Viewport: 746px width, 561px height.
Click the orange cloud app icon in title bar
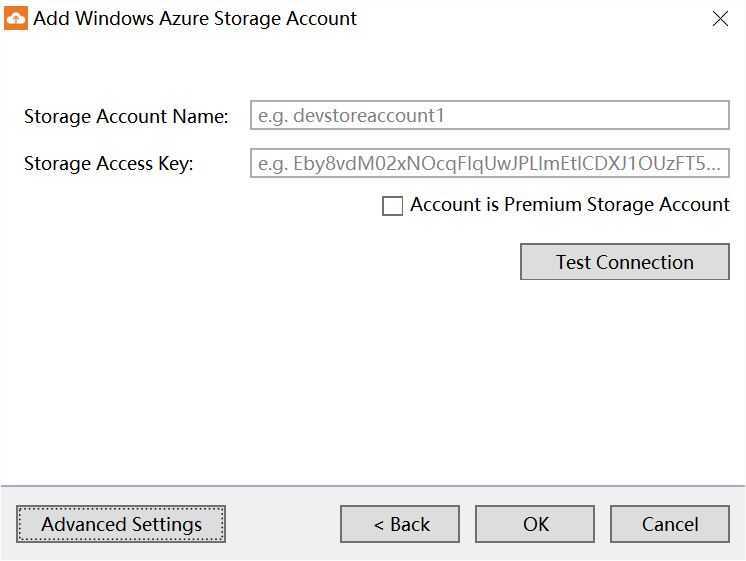tap(16, 19)
